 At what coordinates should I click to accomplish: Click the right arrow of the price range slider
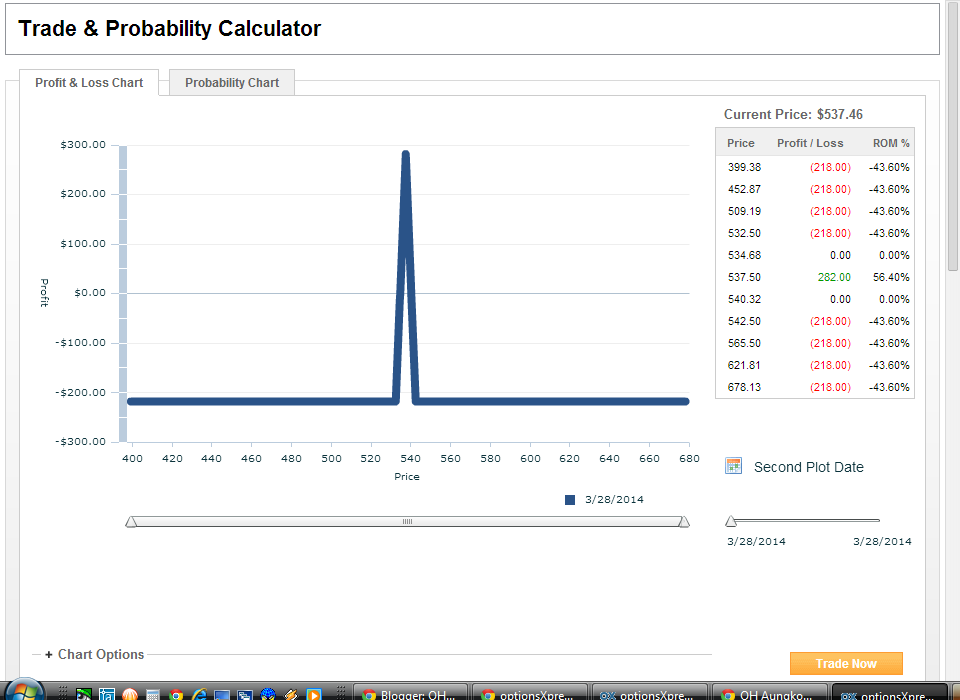[x=684, y=521]
